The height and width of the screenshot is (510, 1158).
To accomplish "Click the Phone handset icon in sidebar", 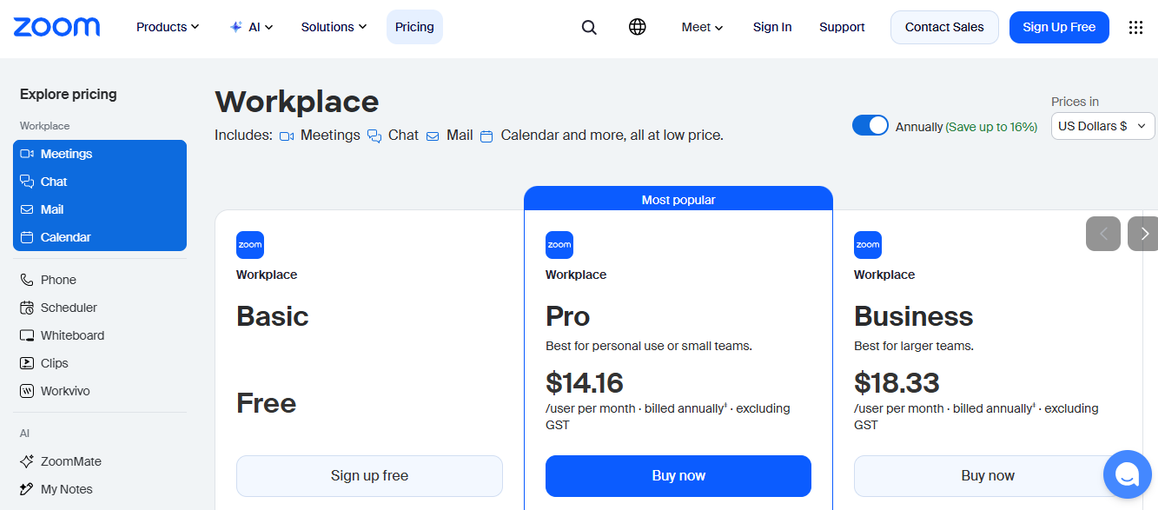I will [27, 280].
